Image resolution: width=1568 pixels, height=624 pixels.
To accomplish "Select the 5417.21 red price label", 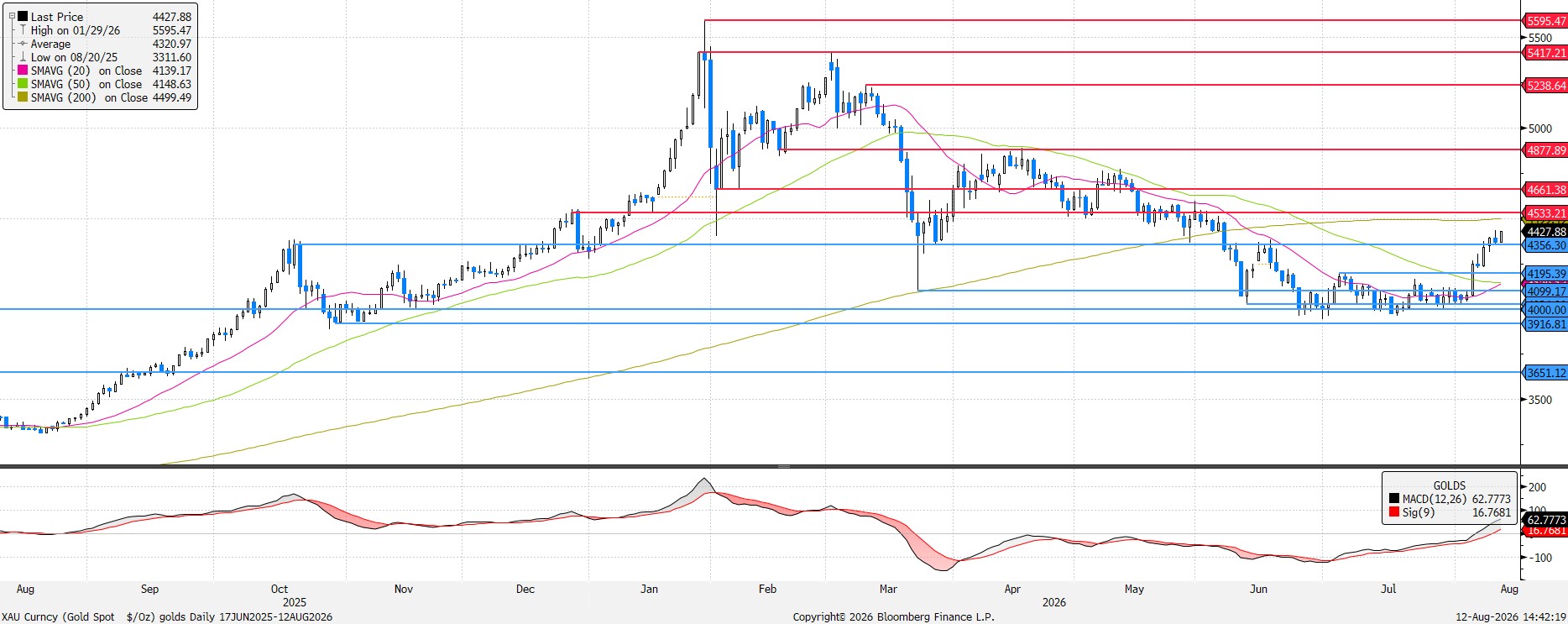I will 1544,52.
